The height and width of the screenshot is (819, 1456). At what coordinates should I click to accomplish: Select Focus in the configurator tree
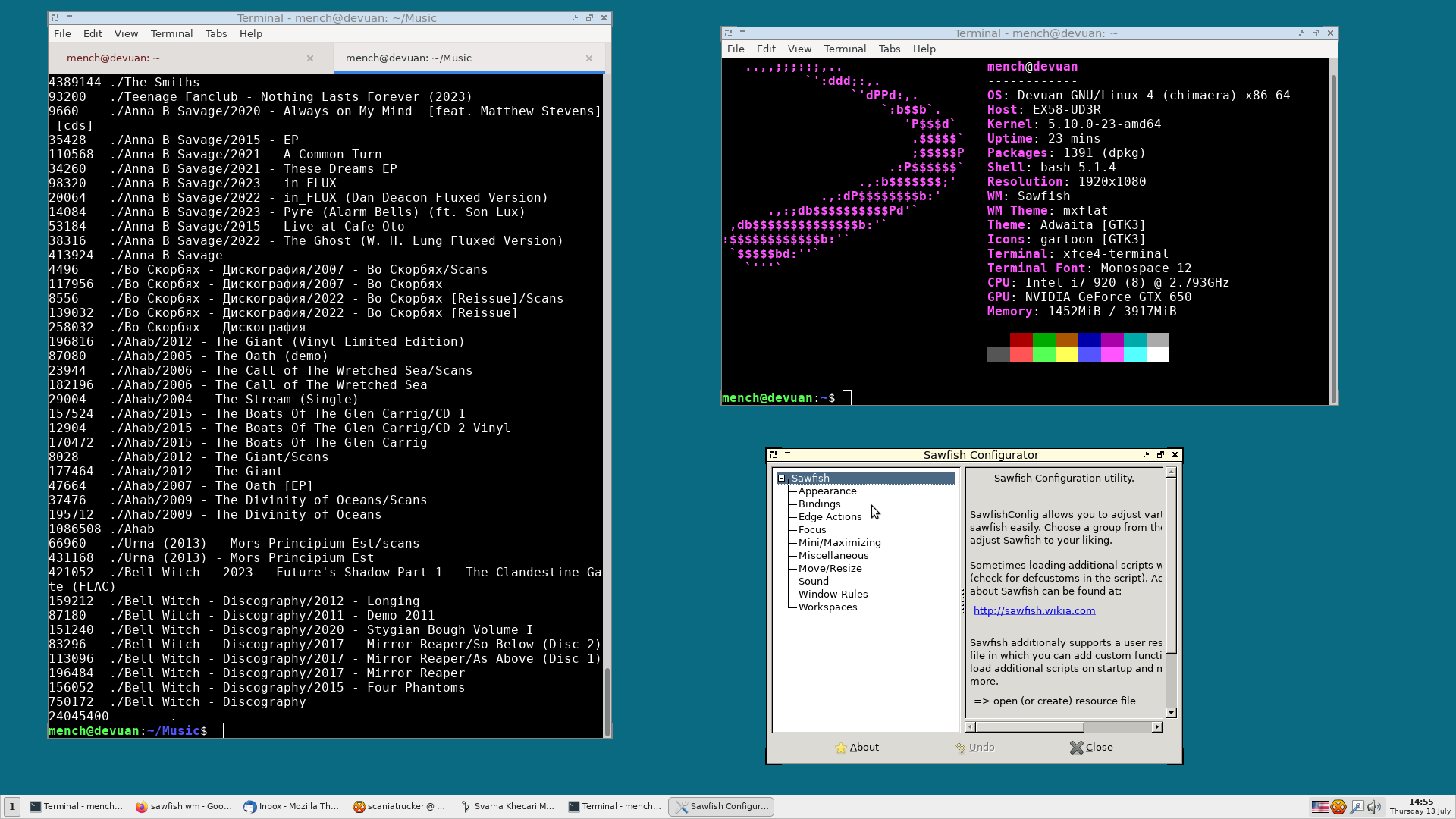[812, 530]
